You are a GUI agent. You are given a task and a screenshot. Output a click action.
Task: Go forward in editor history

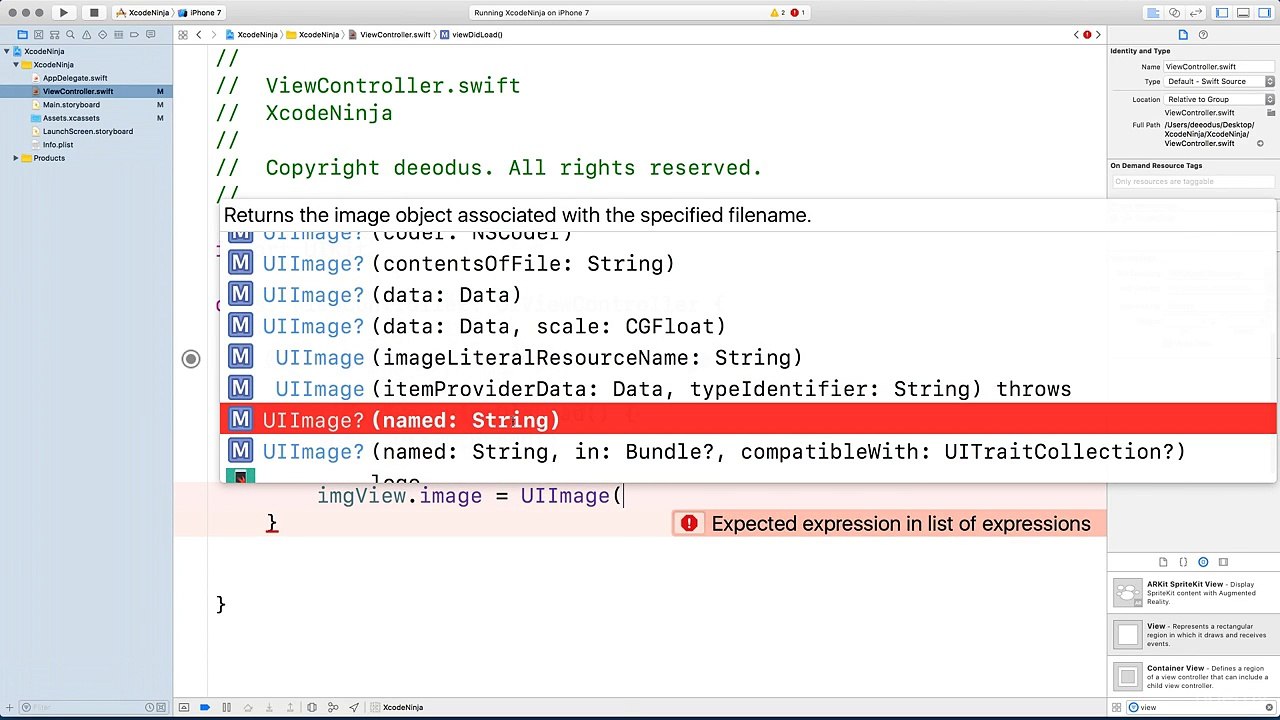(x=214, y=35)
